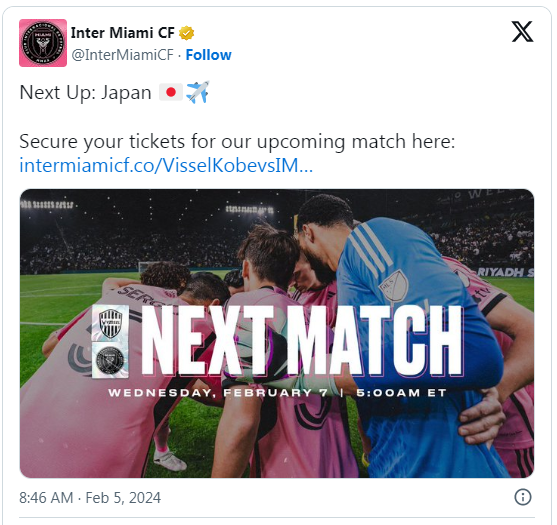Click the "Next Up: Japan" tweet text
Viewport: 557px width, 525px height.
tap(86, 93)
